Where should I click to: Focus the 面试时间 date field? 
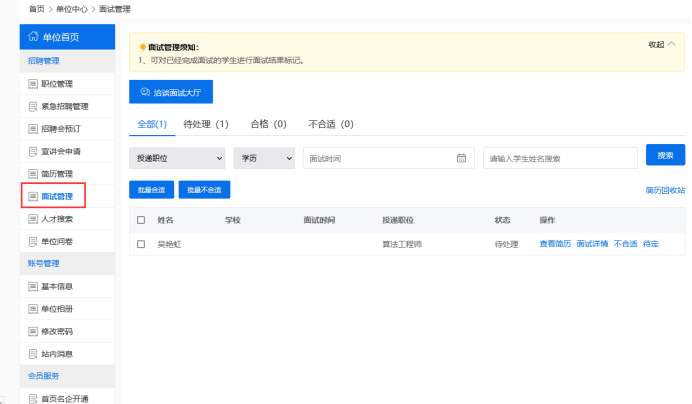(x=389, y=158)
